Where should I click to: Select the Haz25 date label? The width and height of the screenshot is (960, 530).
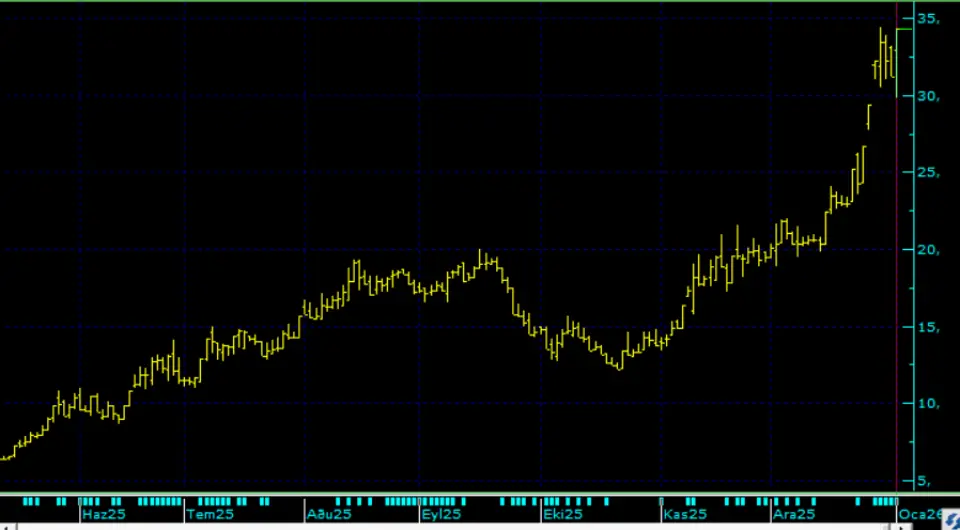tap(103, 514)
